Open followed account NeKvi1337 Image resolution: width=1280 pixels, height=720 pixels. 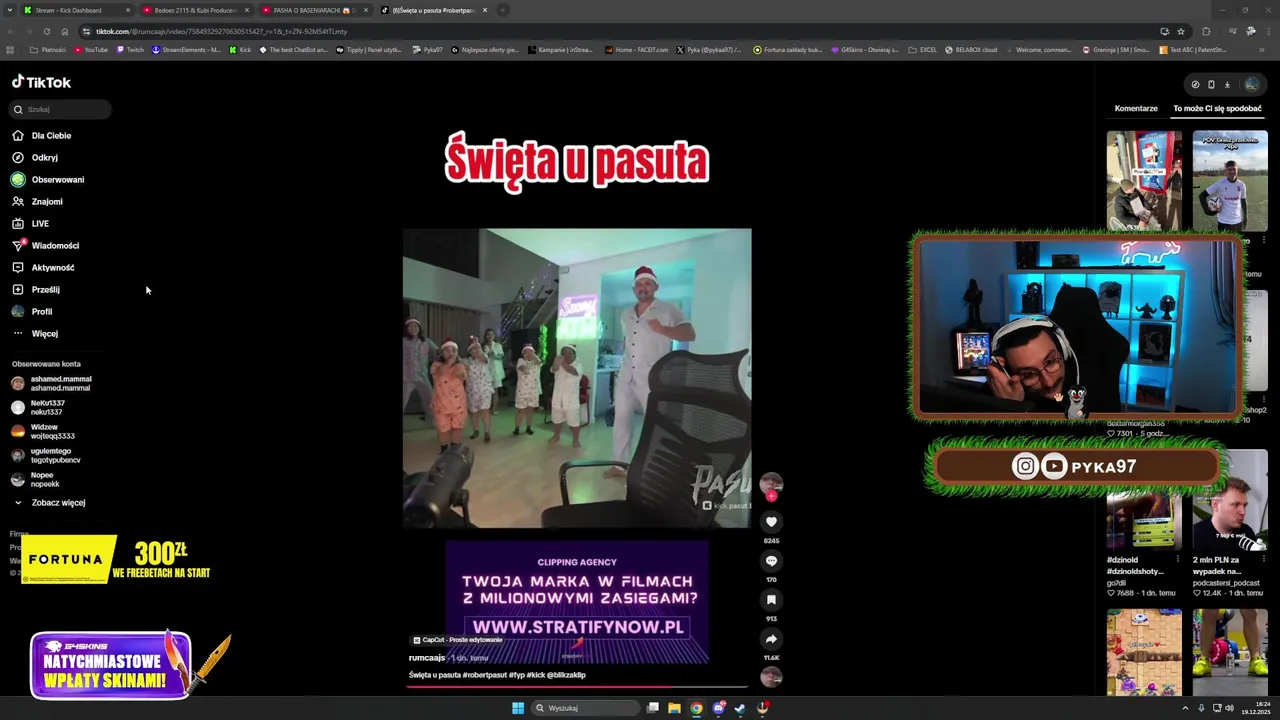coord(38,407)
